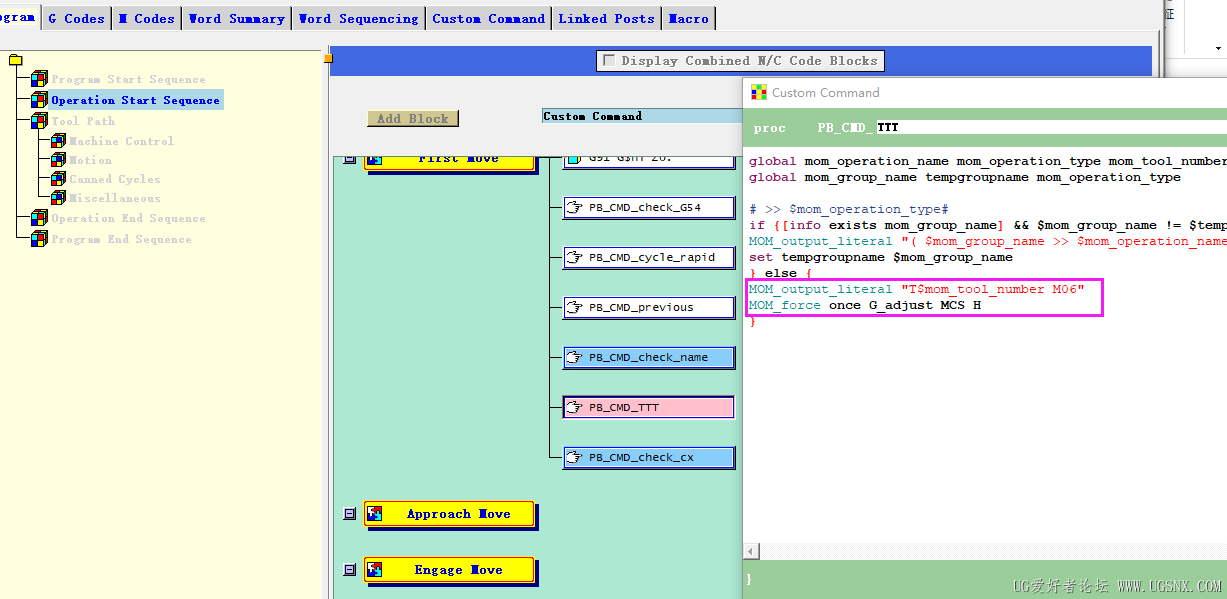Select the PB_CMD_previous block
The width and height of the screenshot is (1227, 599).
649,307
